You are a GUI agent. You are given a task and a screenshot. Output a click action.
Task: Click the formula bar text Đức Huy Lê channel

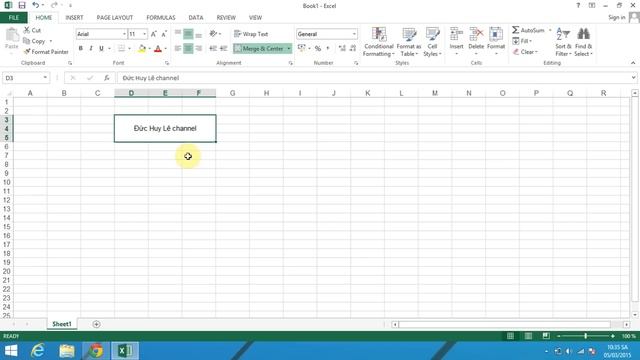pos(151,78)
